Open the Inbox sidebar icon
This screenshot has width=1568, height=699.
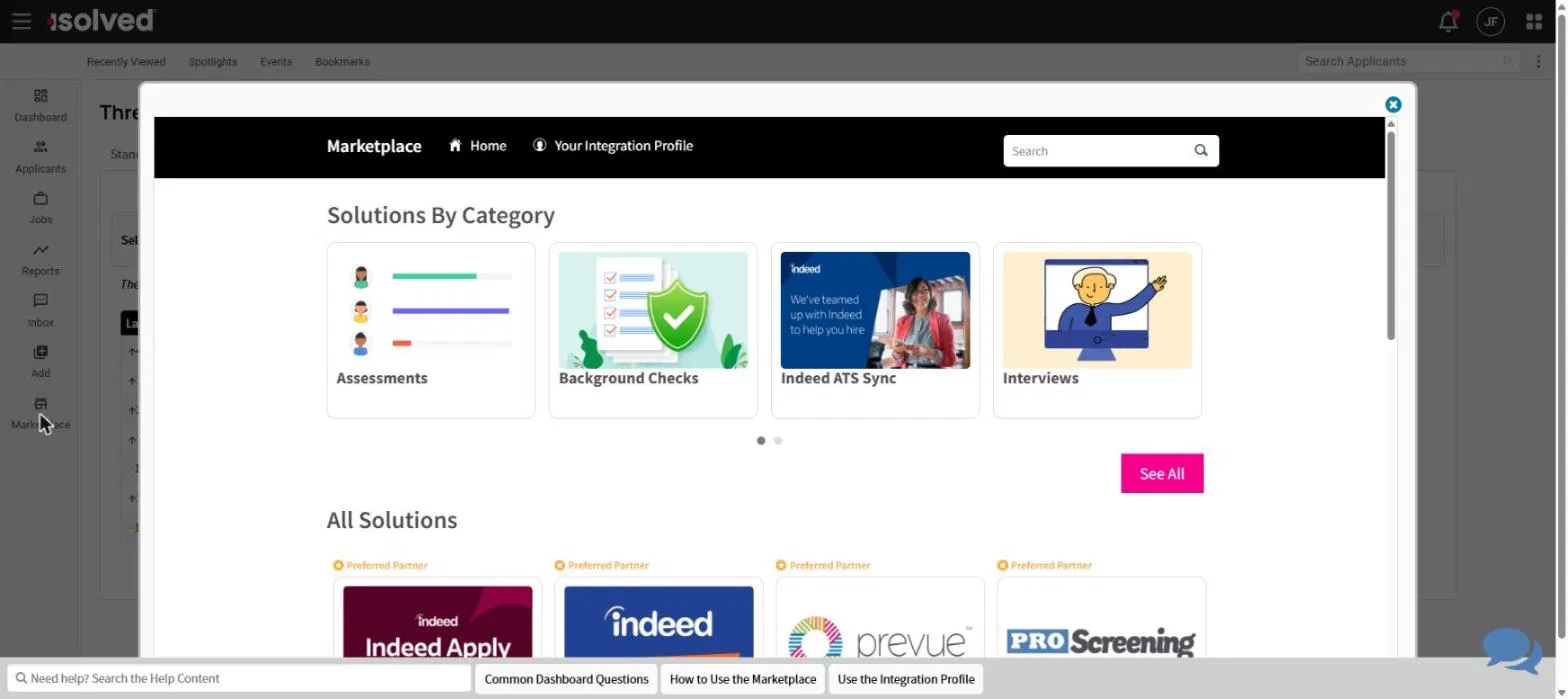coord(41,301)
